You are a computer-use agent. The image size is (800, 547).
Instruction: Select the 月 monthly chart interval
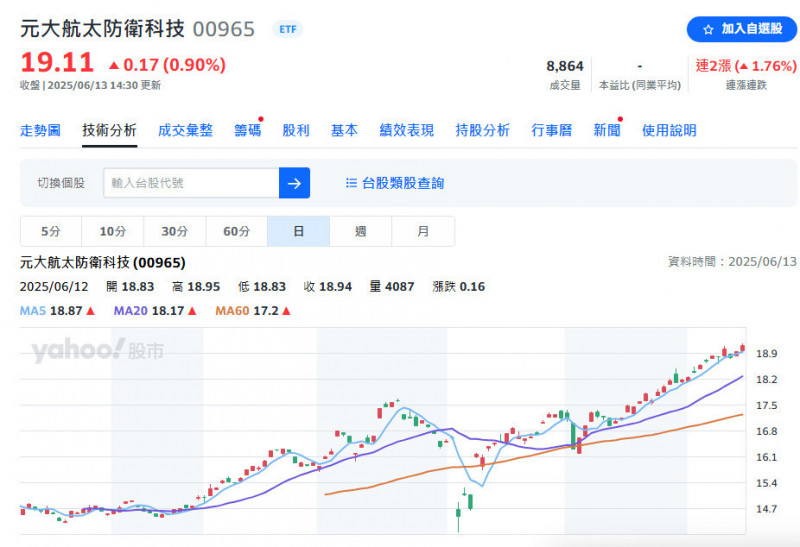click(423, 231)
